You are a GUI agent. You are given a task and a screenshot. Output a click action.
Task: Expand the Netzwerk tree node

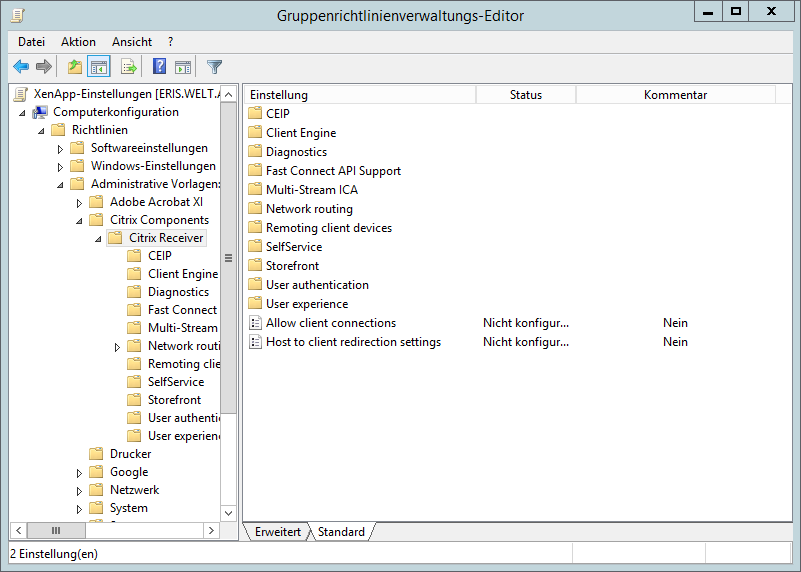pyautogui.click(x=79, y=491)
